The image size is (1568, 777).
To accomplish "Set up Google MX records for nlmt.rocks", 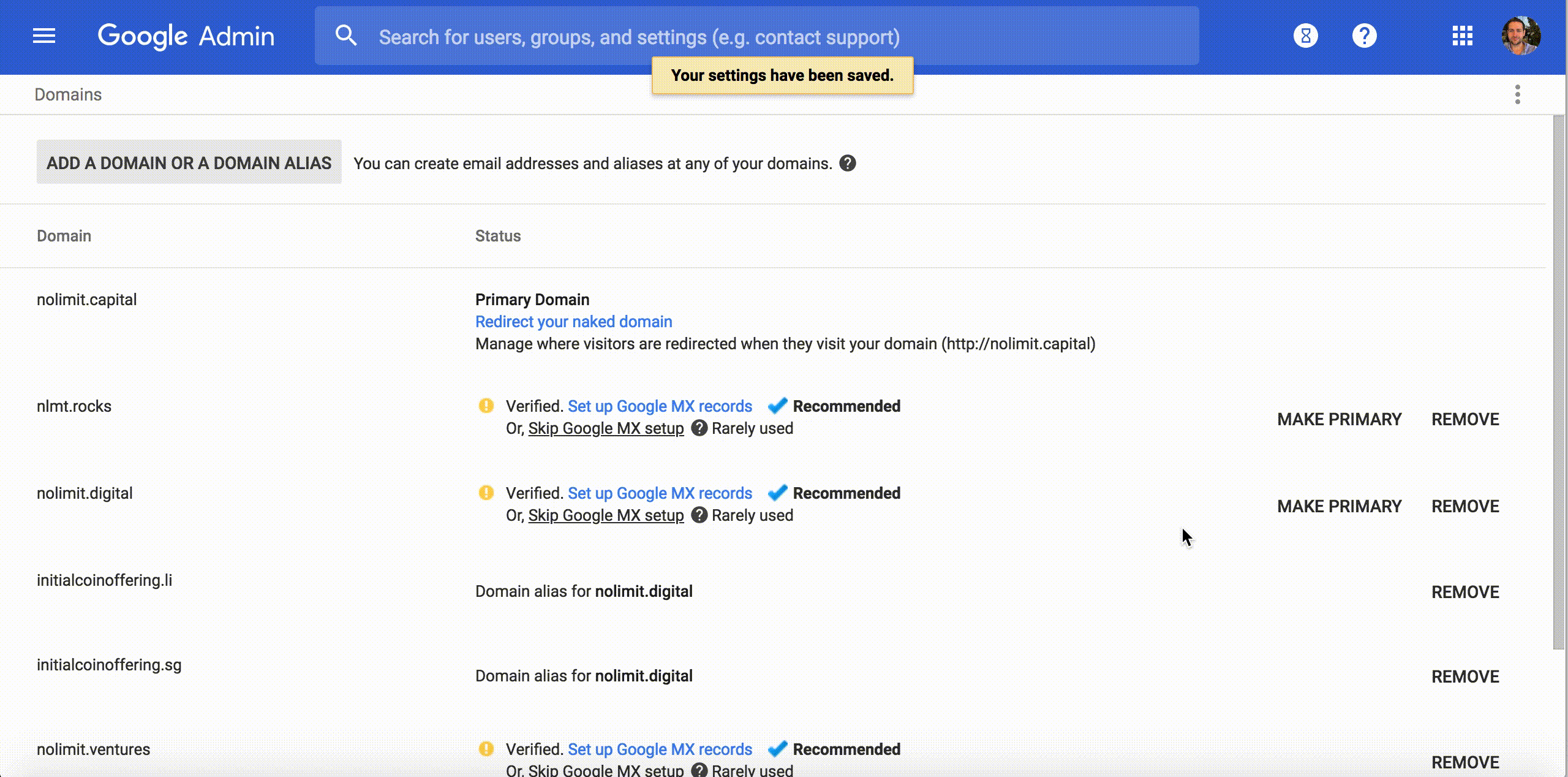I will coord(660,406).
